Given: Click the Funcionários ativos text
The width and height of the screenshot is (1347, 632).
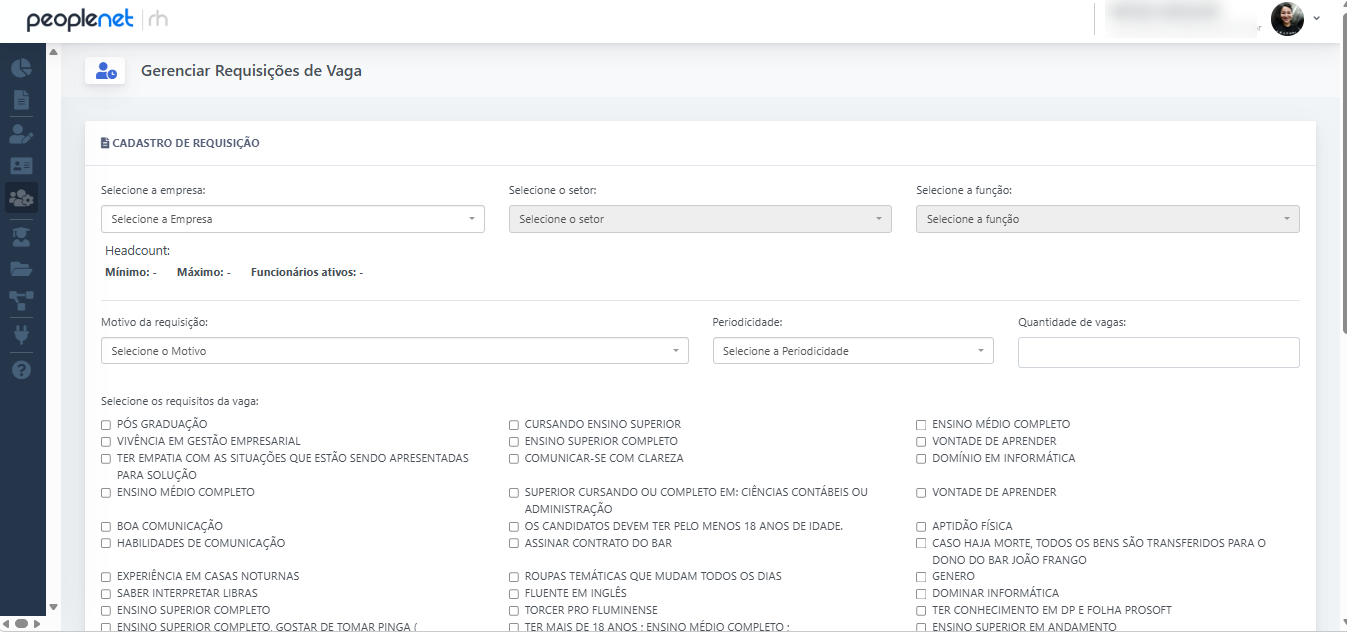Looking at the screenshot, I should [307, 272].
